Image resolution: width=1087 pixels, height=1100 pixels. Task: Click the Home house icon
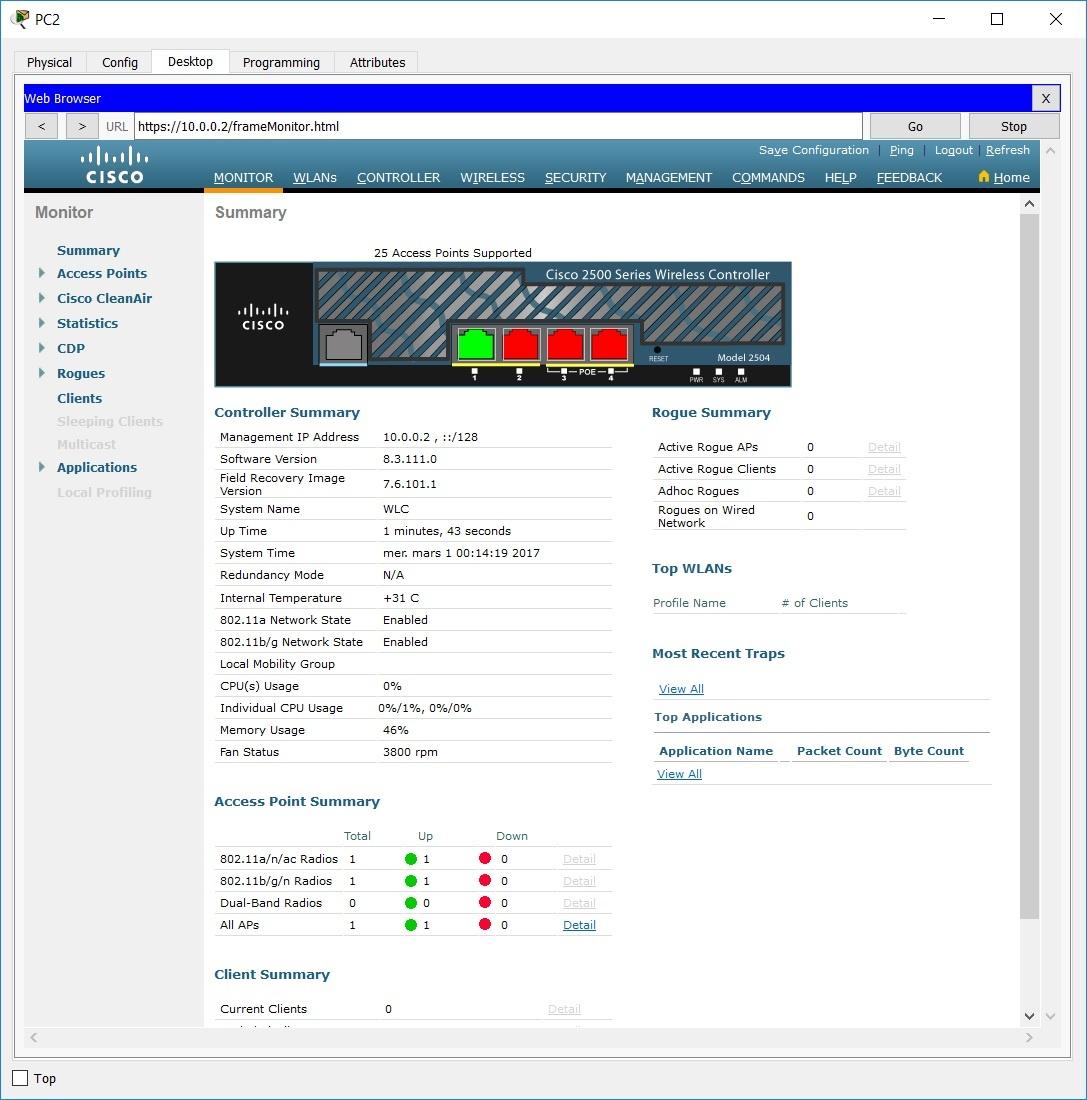coord(984,177)
